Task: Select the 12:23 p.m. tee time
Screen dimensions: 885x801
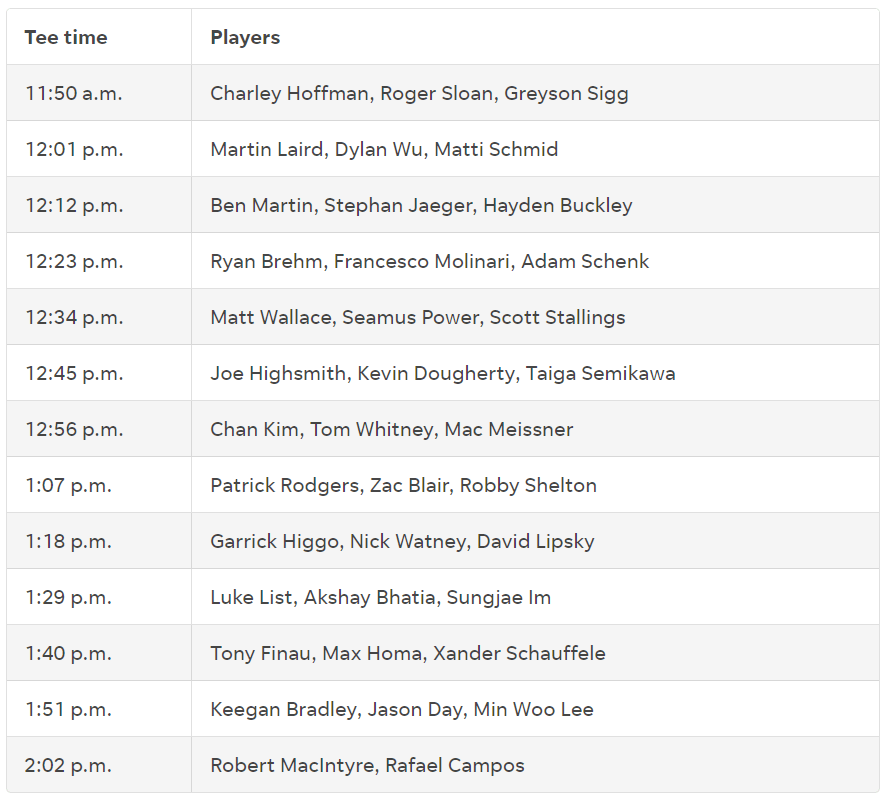Action: pos(74,261)
